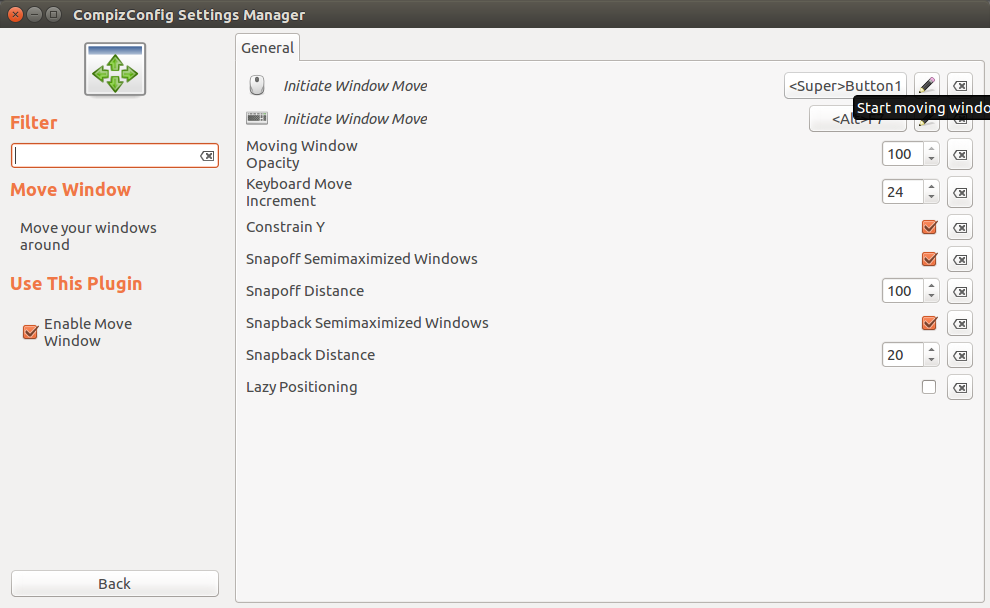
Task: Edit the mouse Initiate Window Move binding
Action: pyautogui.click(x=927, y=86)
